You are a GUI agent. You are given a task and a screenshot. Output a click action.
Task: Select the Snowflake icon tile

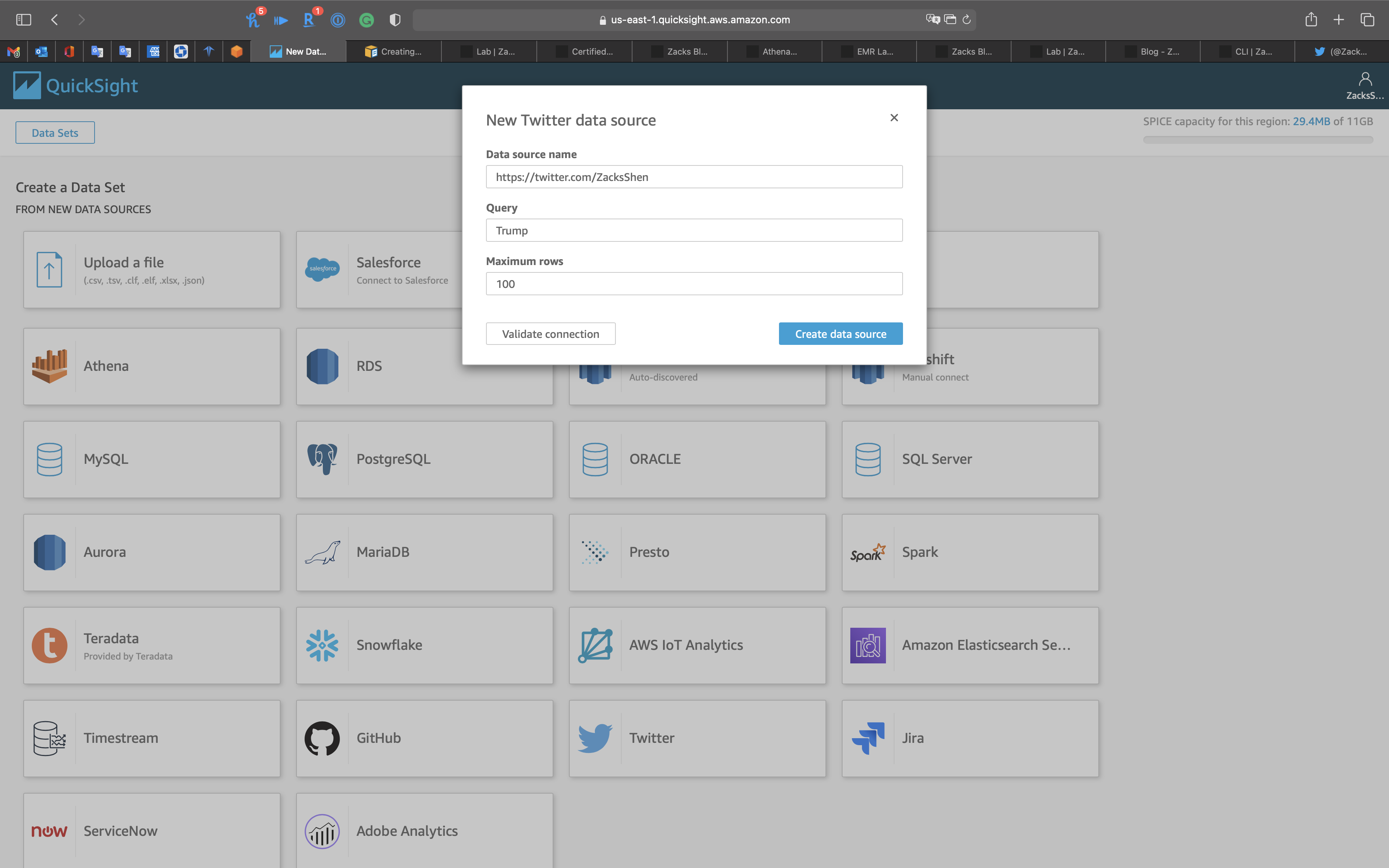[322, 645]
